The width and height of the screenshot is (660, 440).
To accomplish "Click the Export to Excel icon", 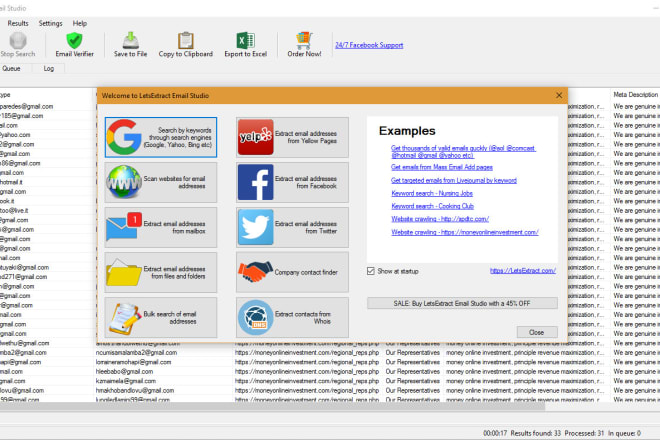I will coord(246,45).
